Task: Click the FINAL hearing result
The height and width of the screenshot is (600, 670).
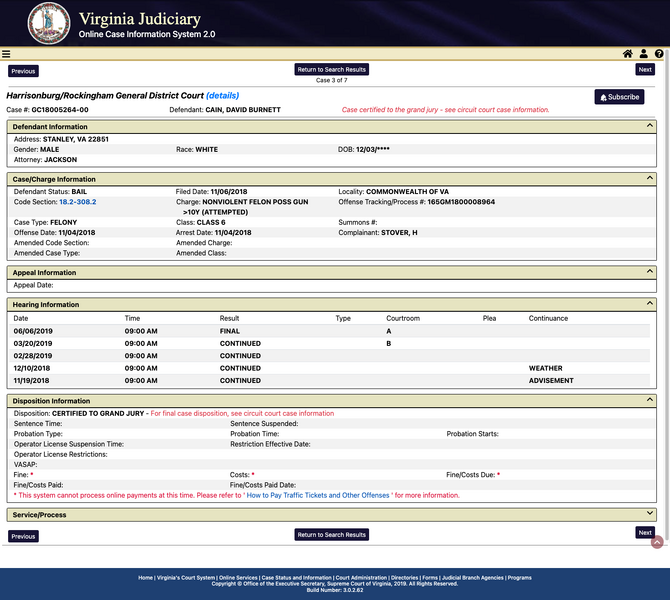Action: (230, 331)
